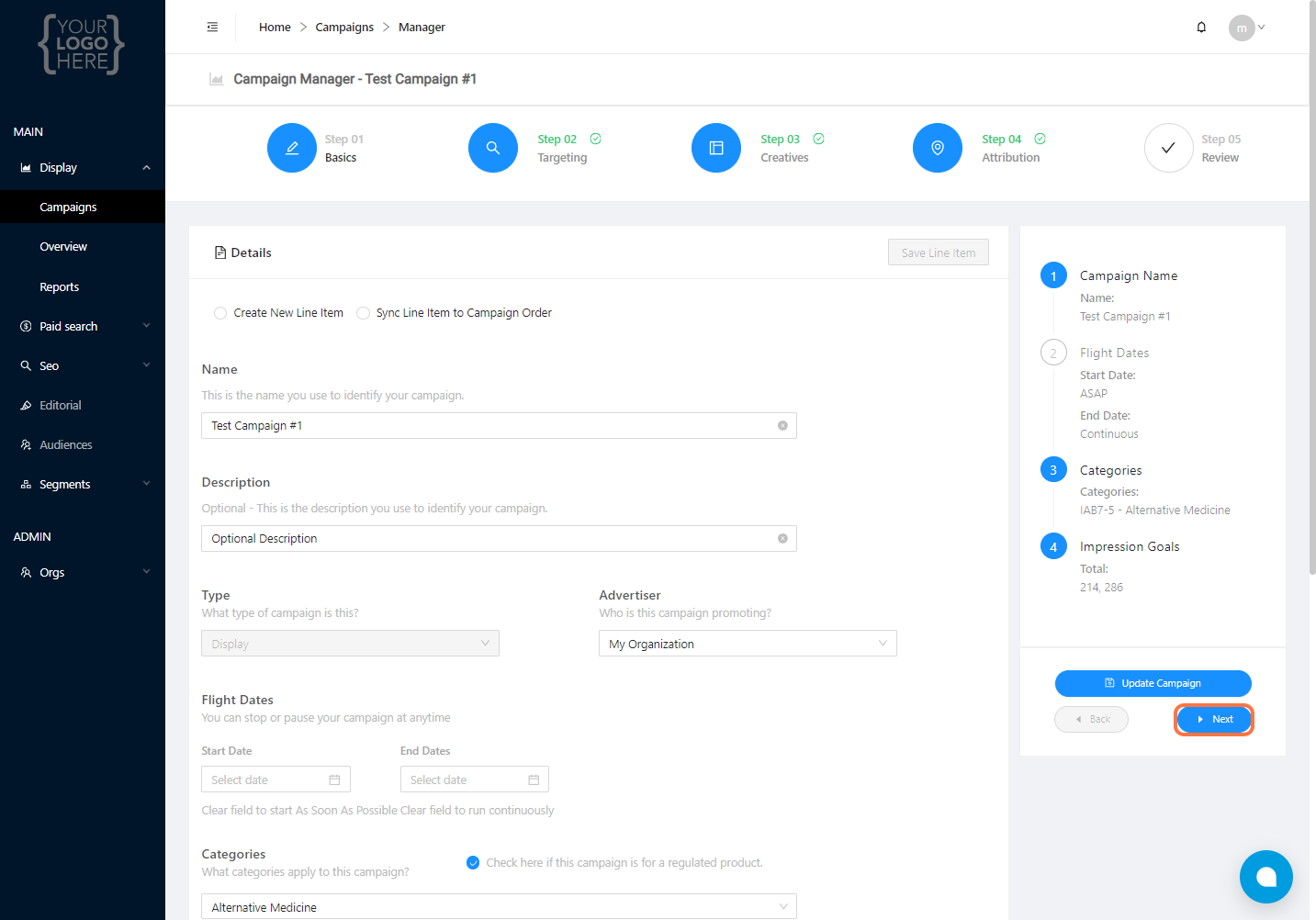This screenshot has width=1316, height=920.
Task: Open the chat support bubble
Action: [x=1266, y=877]
